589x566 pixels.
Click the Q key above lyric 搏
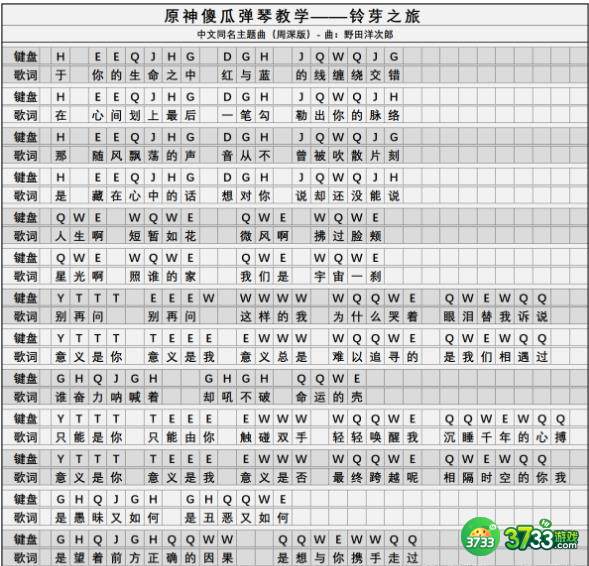tap(560, 419)
